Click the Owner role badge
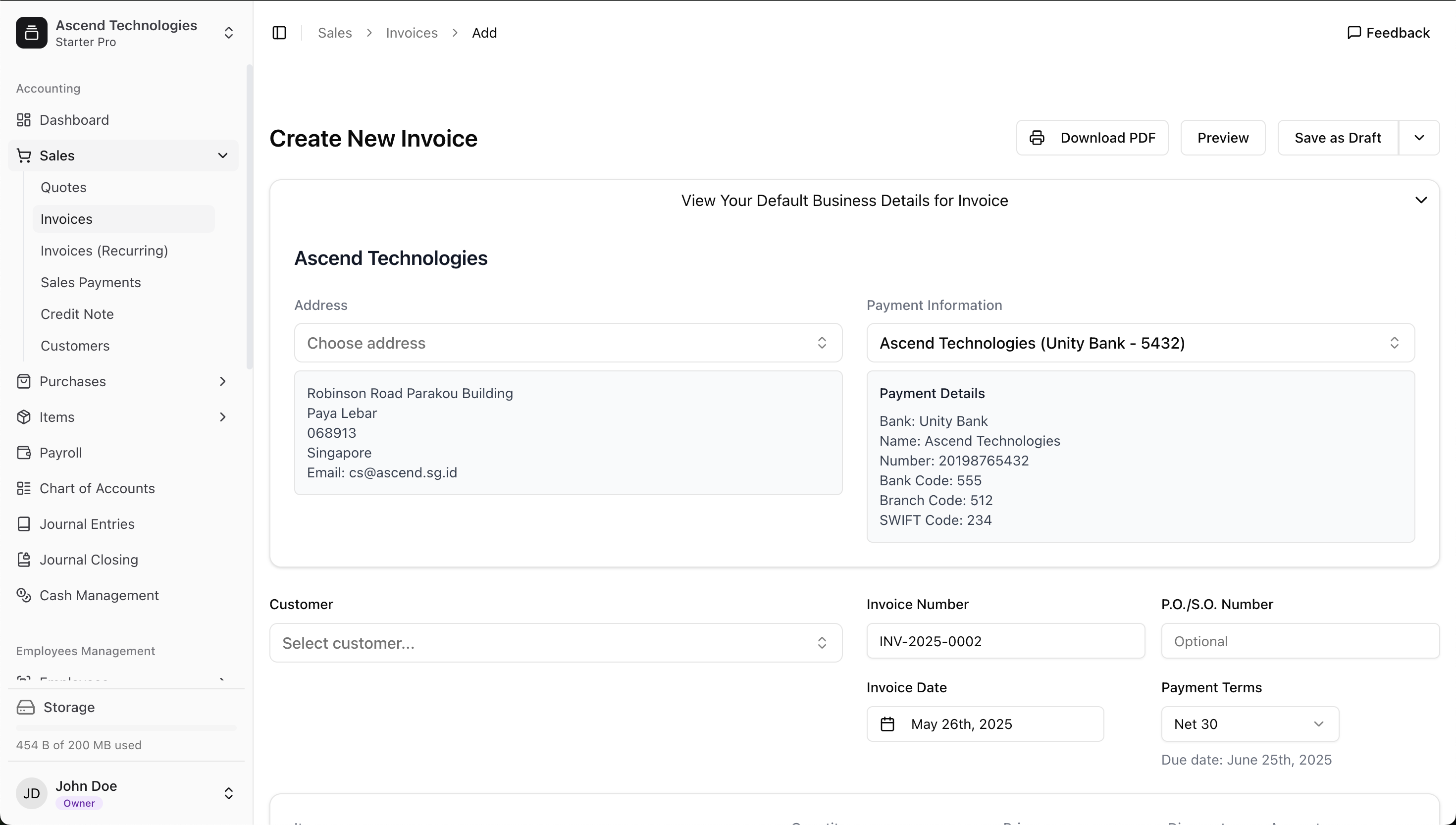This screenshot has width=1456, height=825. (79, 804)
